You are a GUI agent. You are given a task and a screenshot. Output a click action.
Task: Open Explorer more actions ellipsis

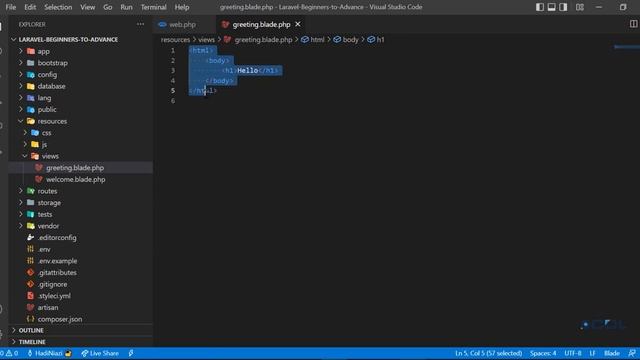pos(140,24)
